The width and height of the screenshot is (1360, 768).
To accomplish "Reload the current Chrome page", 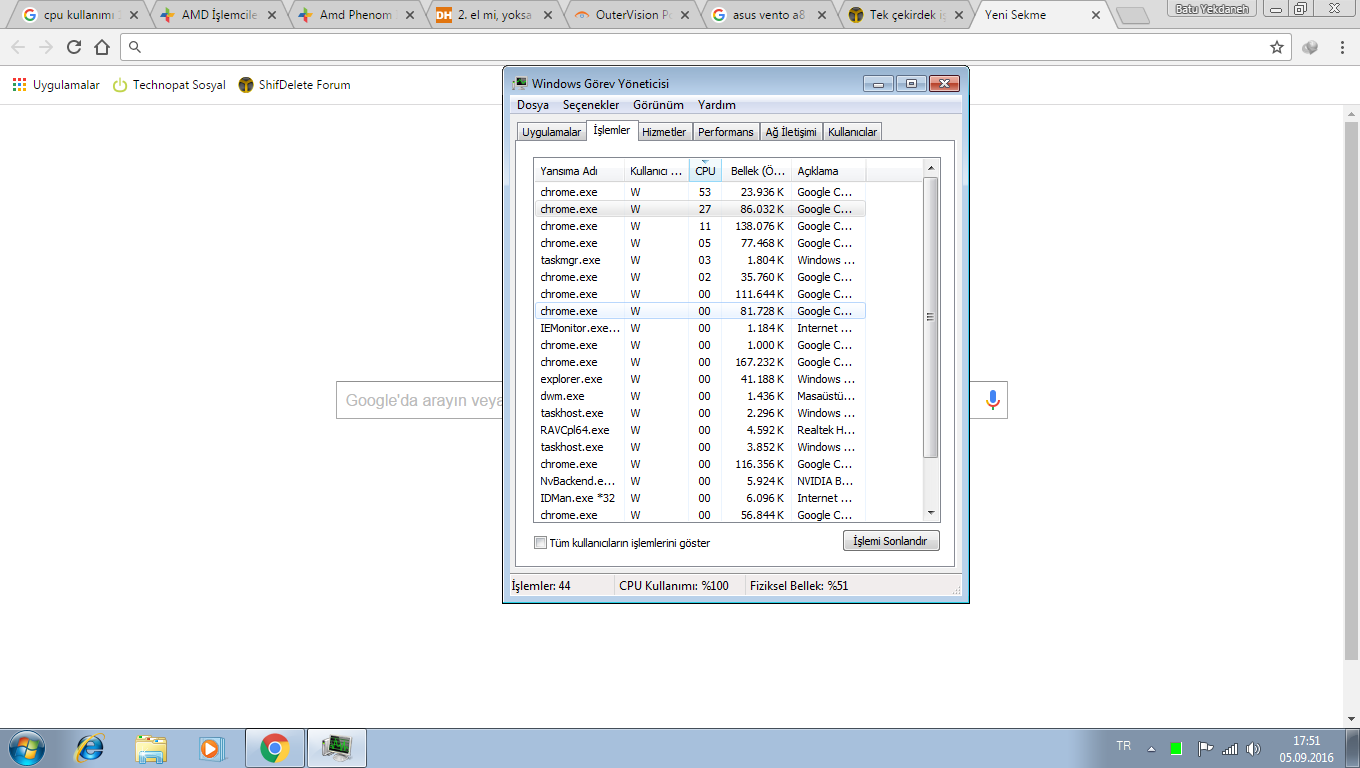I will (x=74, y=47).
